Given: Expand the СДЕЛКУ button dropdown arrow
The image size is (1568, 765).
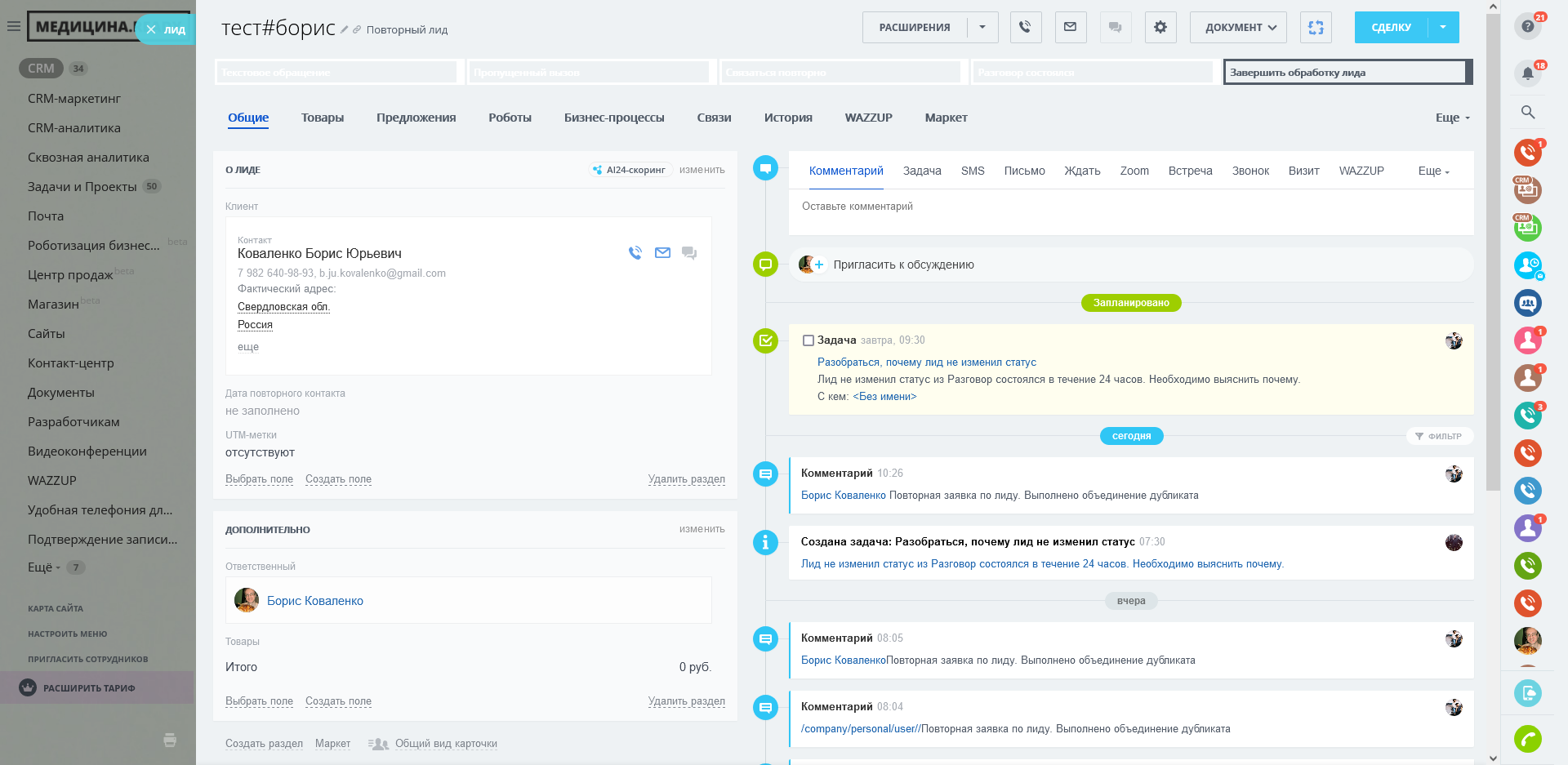Looking at the screenshot, I should click(x=1443, y=27).
